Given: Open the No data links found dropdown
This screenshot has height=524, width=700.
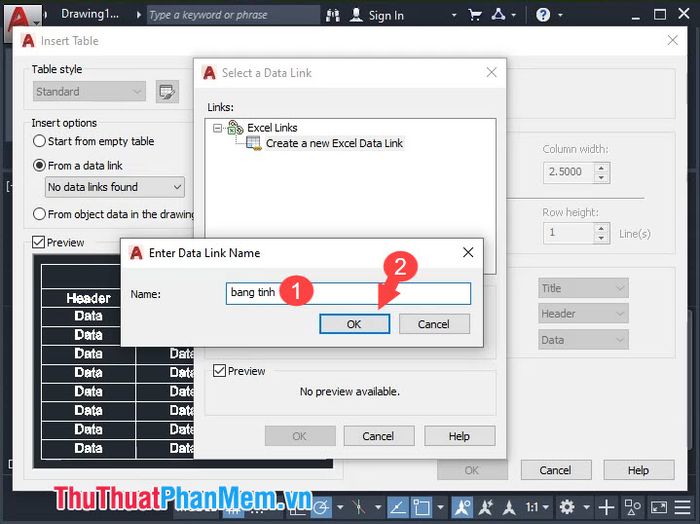Looking at the screenshot, I should point(115,187).
